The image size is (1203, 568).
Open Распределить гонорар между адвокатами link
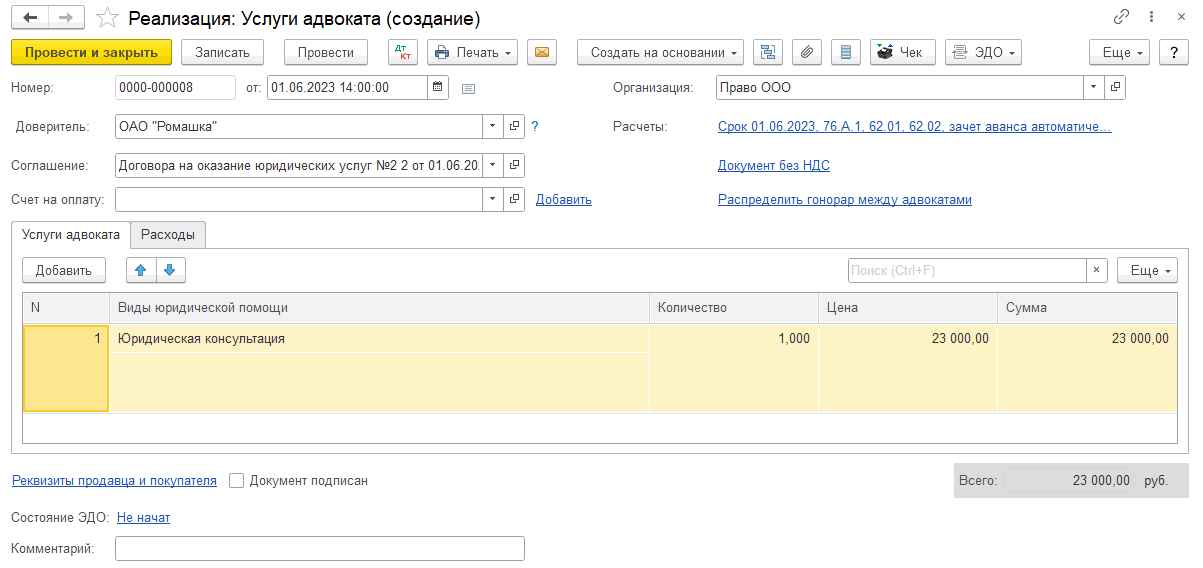pyautogui.click(x=844, y=200)
